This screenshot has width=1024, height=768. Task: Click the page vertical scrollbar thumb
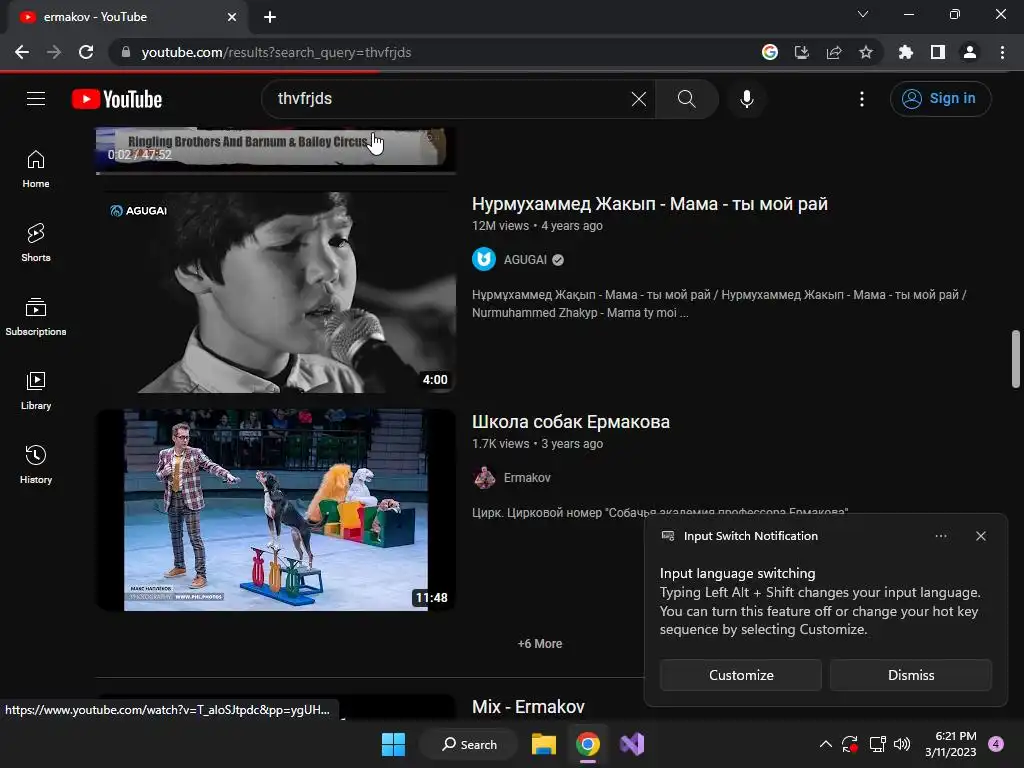coord(1016,359)
